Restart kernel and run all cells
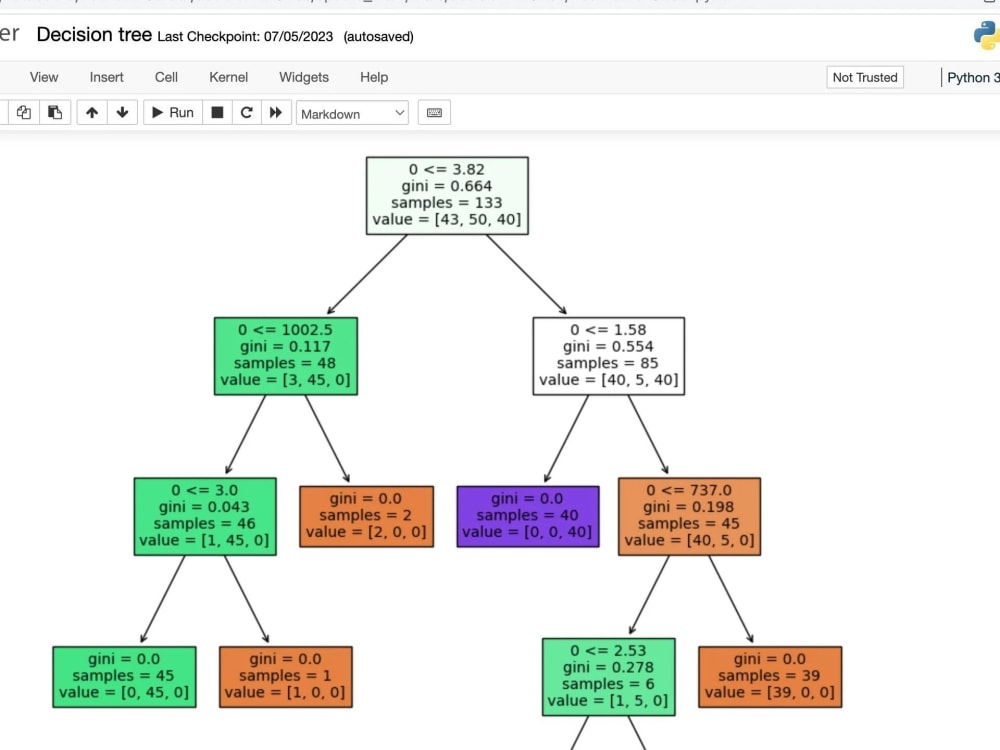1000x750 pixels. [275, 112]
